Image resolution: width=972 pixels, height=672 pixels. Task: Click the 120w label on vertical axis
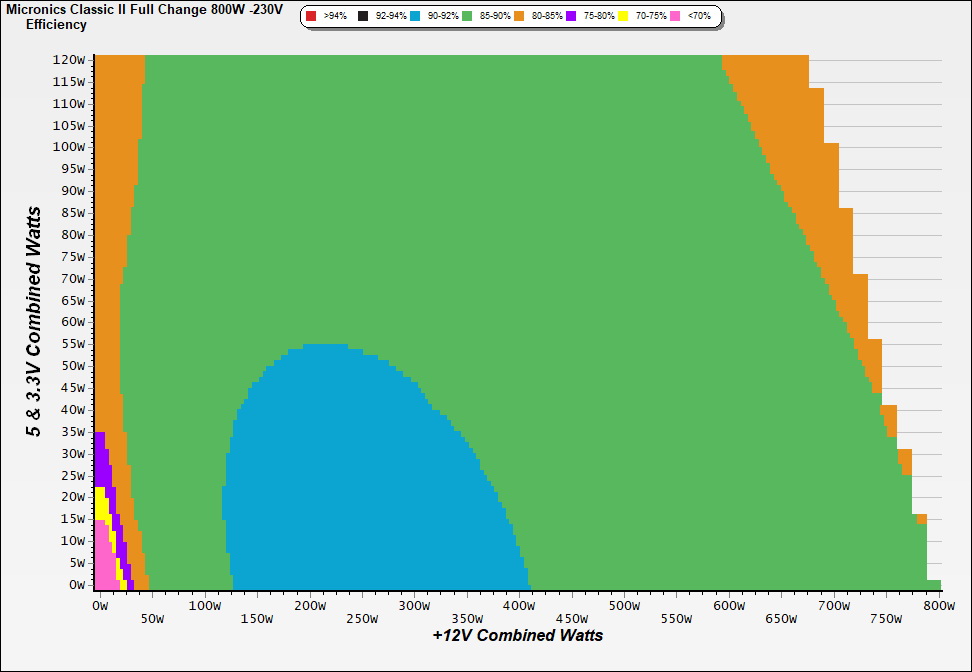[70, 59]
